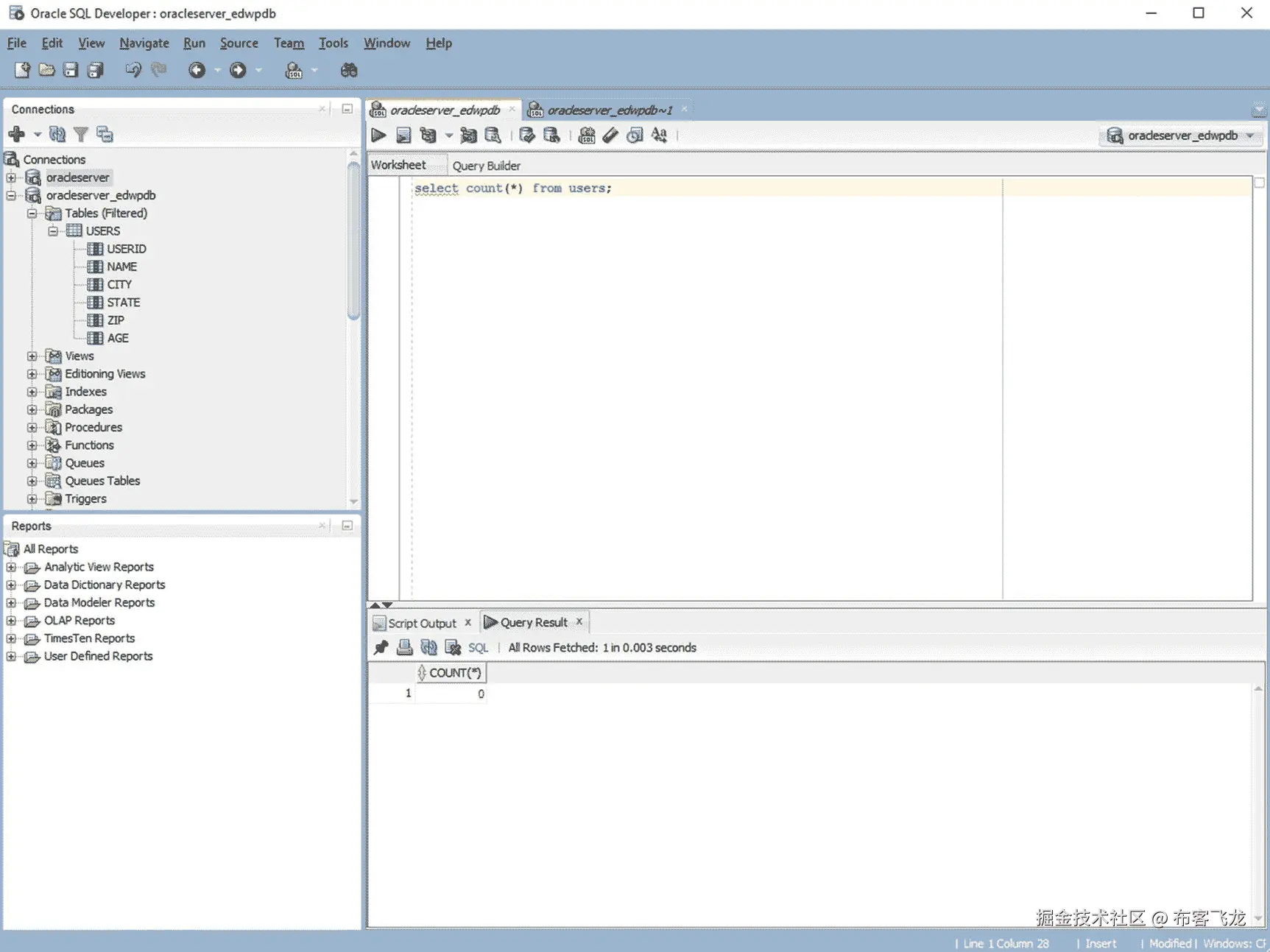Collapse the USERS table node

[53, 230]
